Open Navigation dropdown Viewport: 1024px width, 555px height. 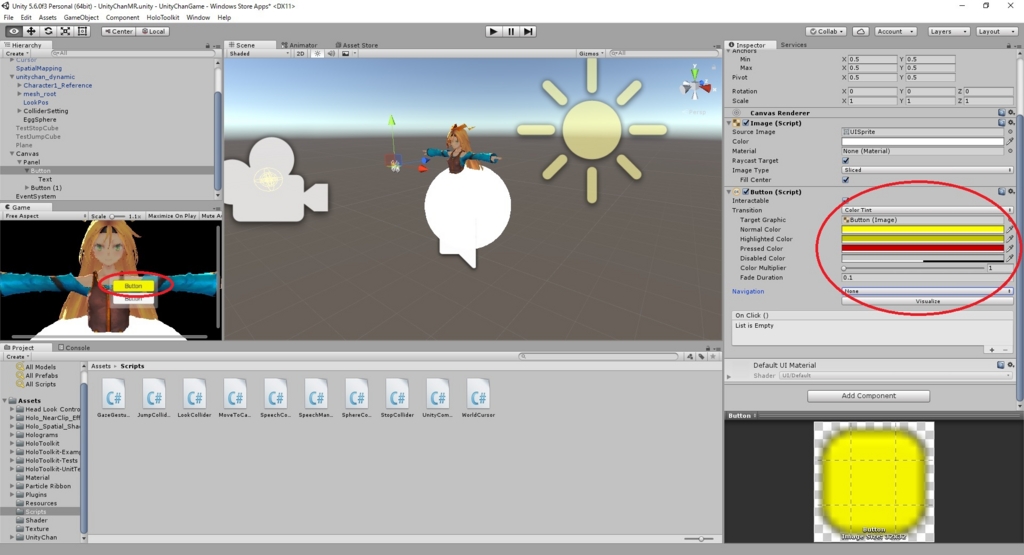[x=927, y=291]
